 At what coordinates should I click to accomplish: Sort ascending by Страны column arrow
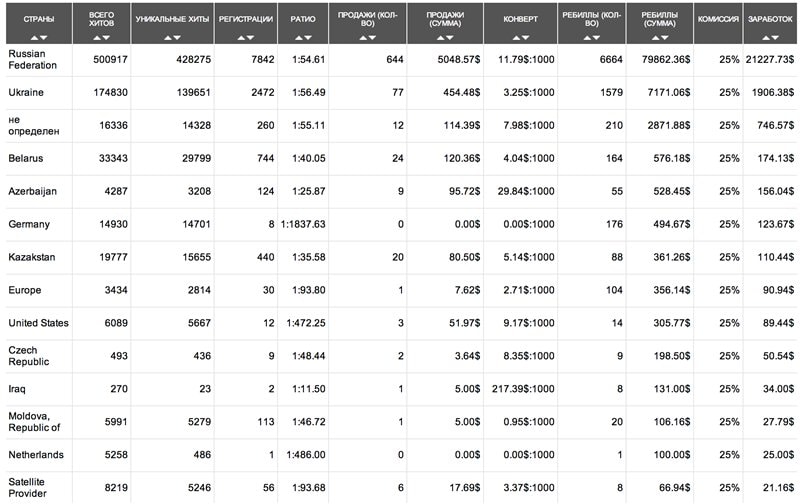pos(37,38)
